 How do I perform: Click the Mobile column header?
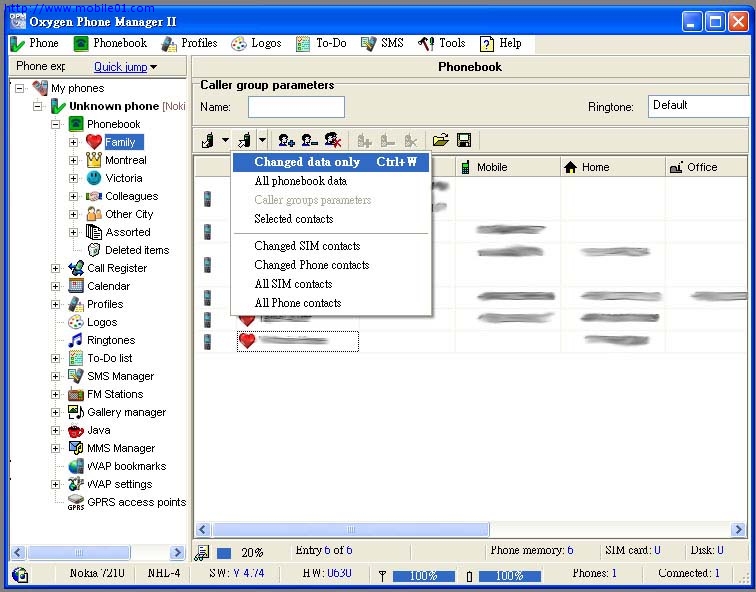(508, 167)
